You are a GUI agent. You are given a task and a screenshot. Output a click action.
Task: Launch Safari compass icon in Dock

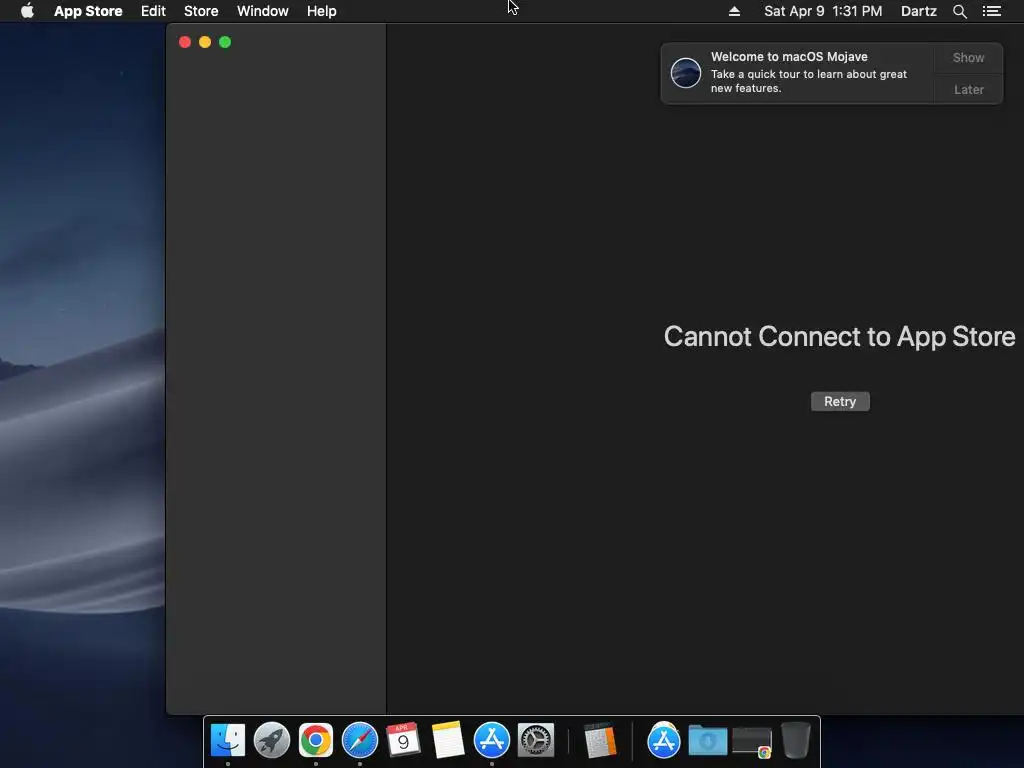(x=360, y=740)
